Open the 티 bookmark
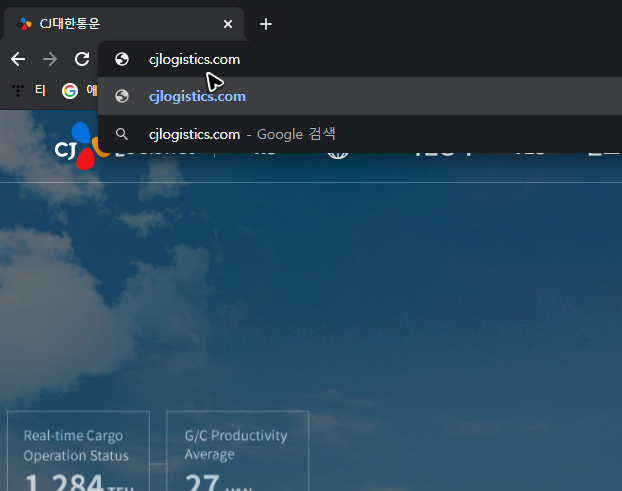This screenshot has width=622, height=491. coord(40,90)
